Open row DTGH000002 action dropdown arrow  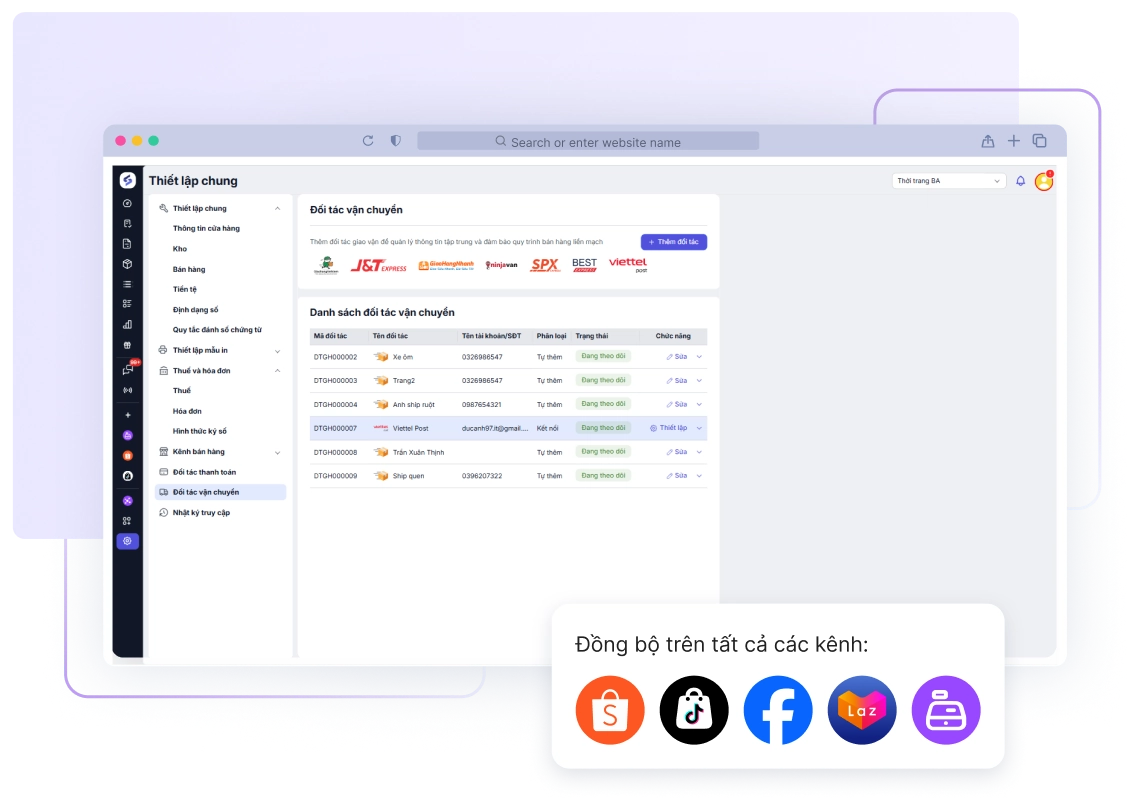coord(699,356)
